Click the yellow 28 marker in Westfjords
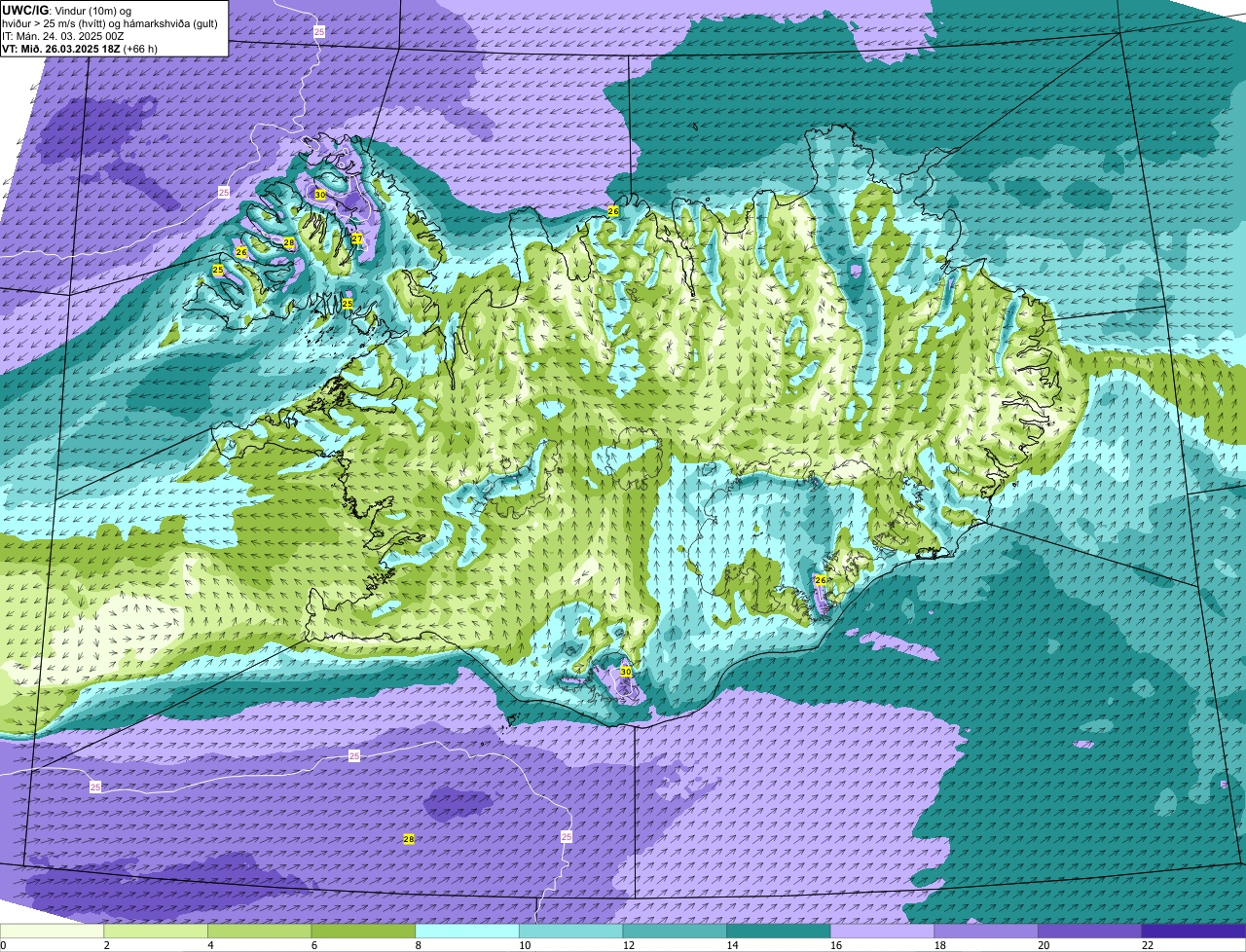 click(x=289, y=242)
